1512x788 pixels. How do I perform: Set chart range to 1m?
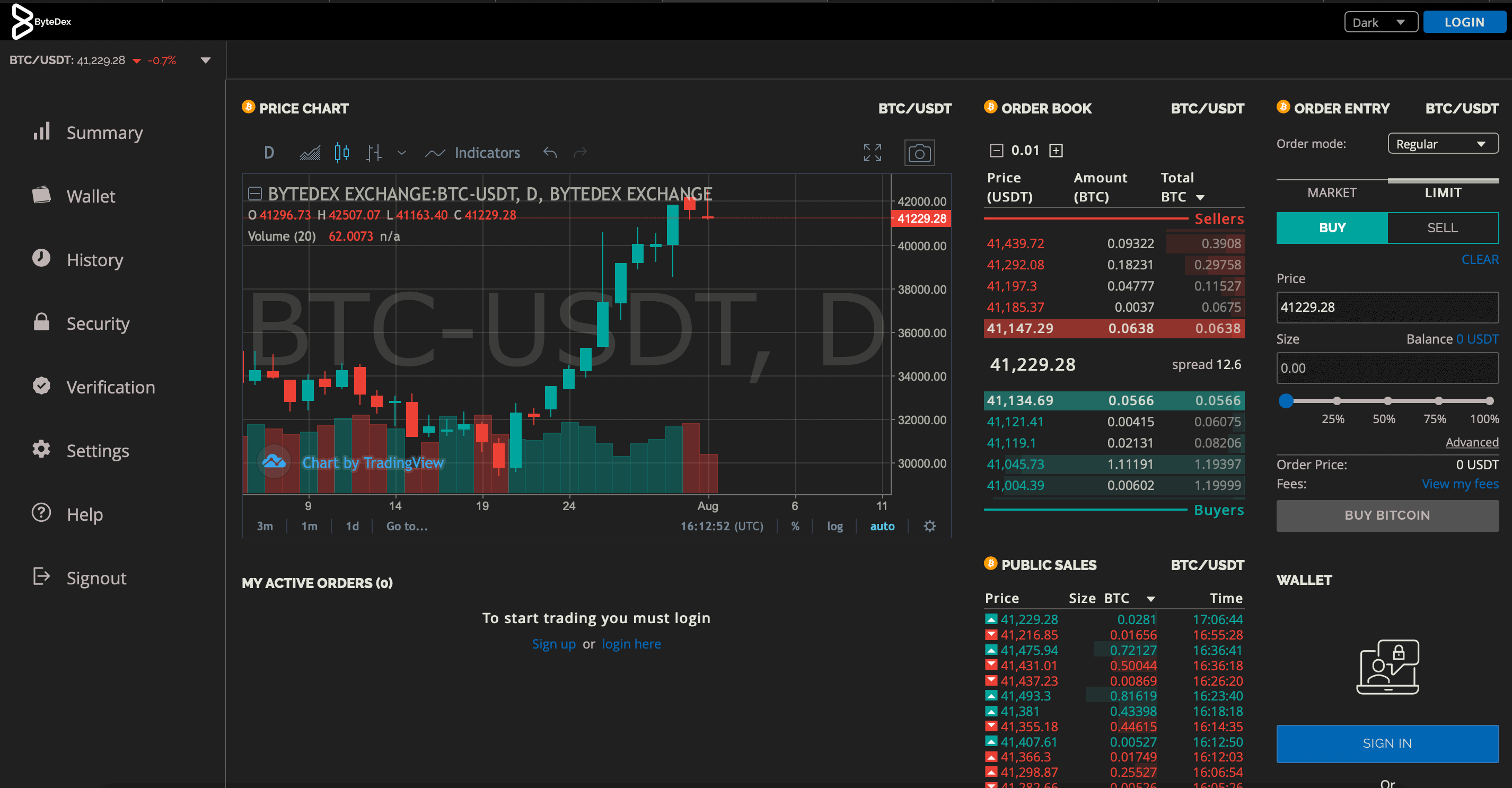click(x=309, y=526)
